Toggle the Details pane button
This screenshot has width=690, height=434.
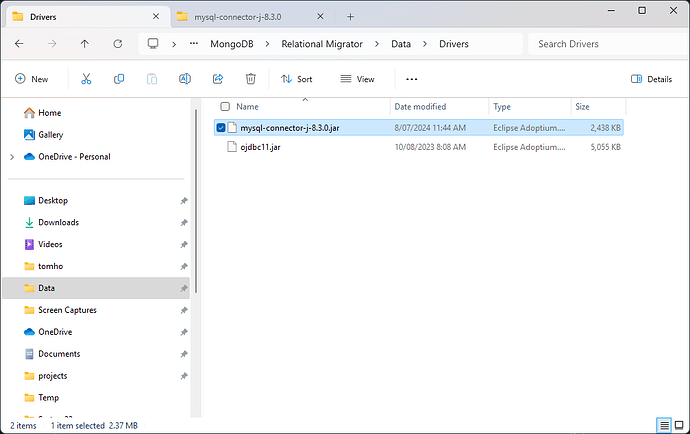652,79
